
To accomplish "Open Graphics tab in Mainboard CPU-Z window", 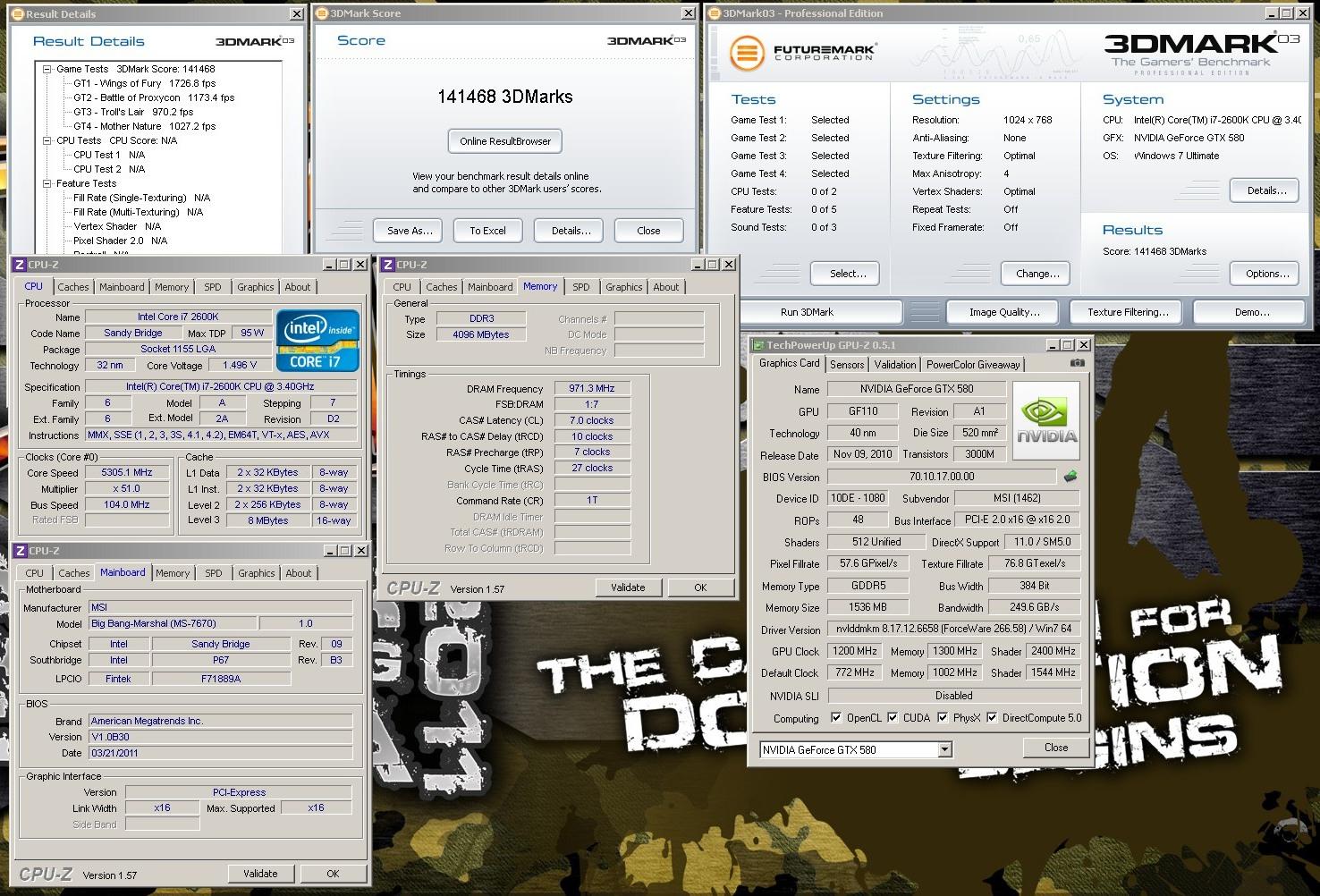I will point(257,573).
